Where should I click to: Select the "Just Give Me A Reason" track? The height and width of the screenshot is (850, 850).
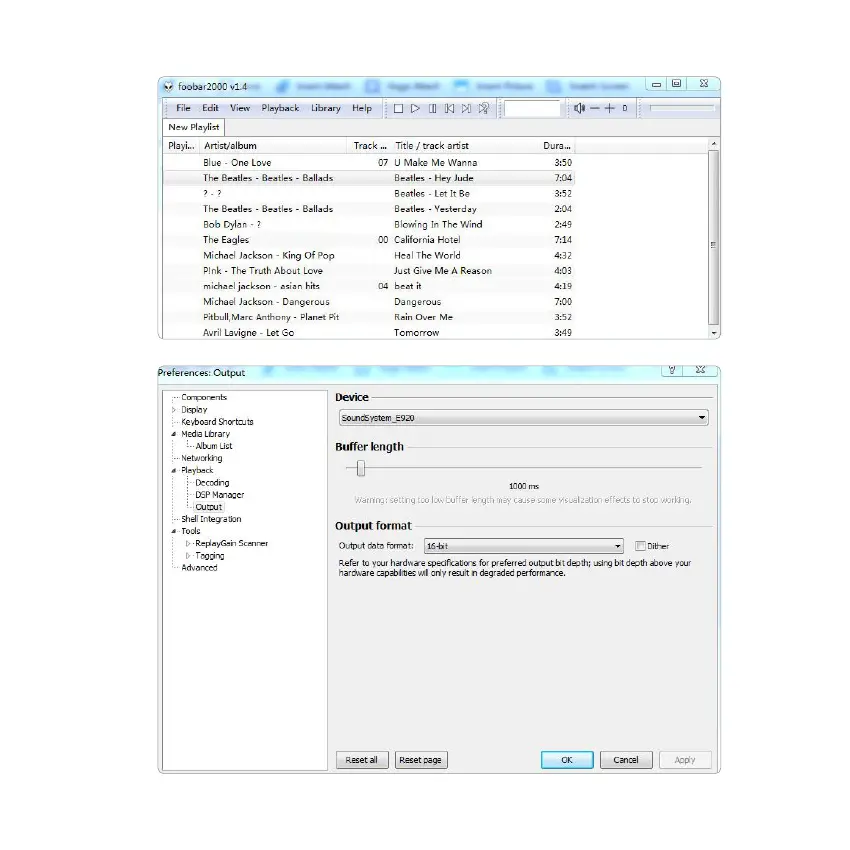click(x=369, y=271)
